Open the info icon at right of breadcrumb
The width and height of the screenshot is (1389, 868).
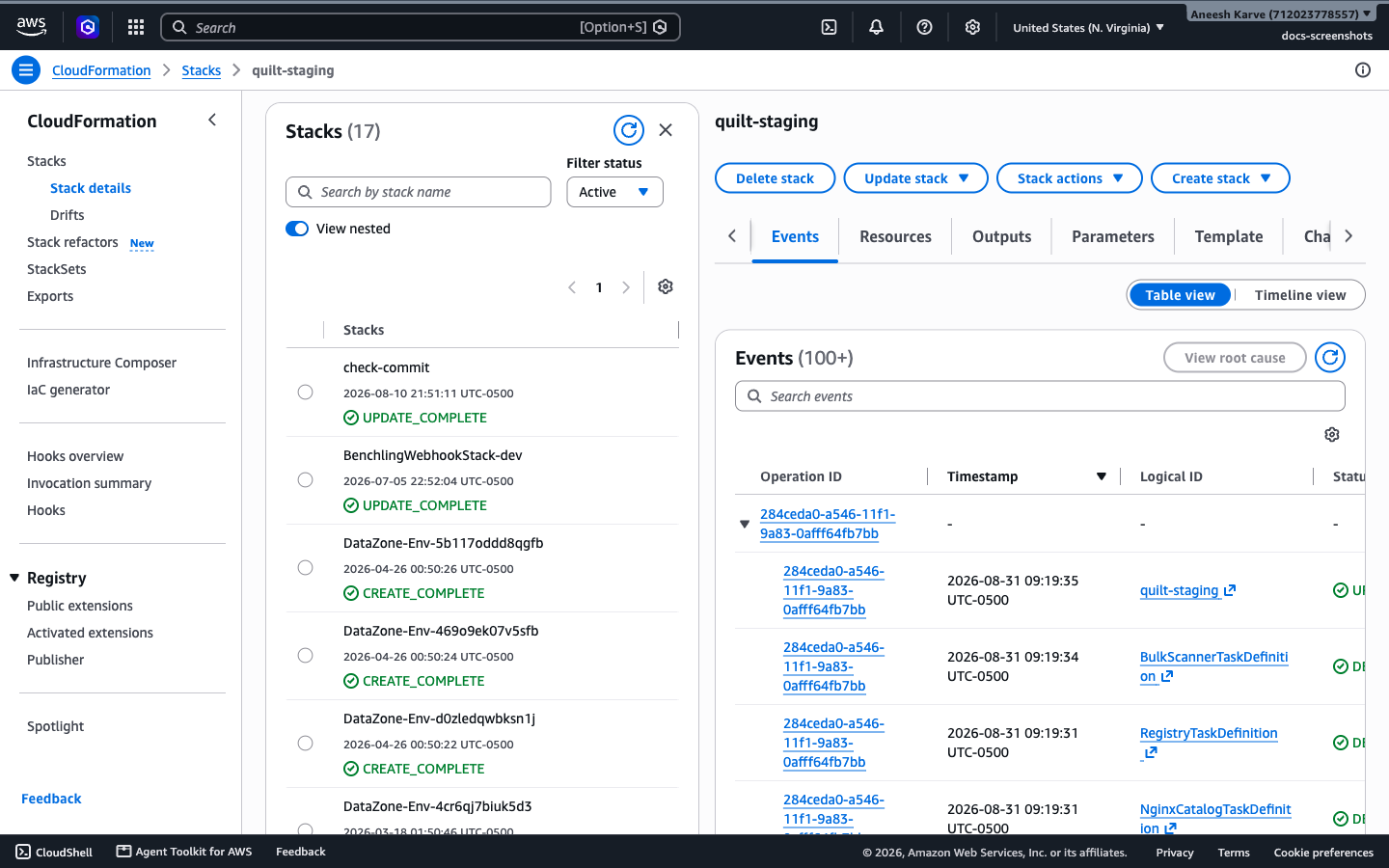(x=1363, y=69)
